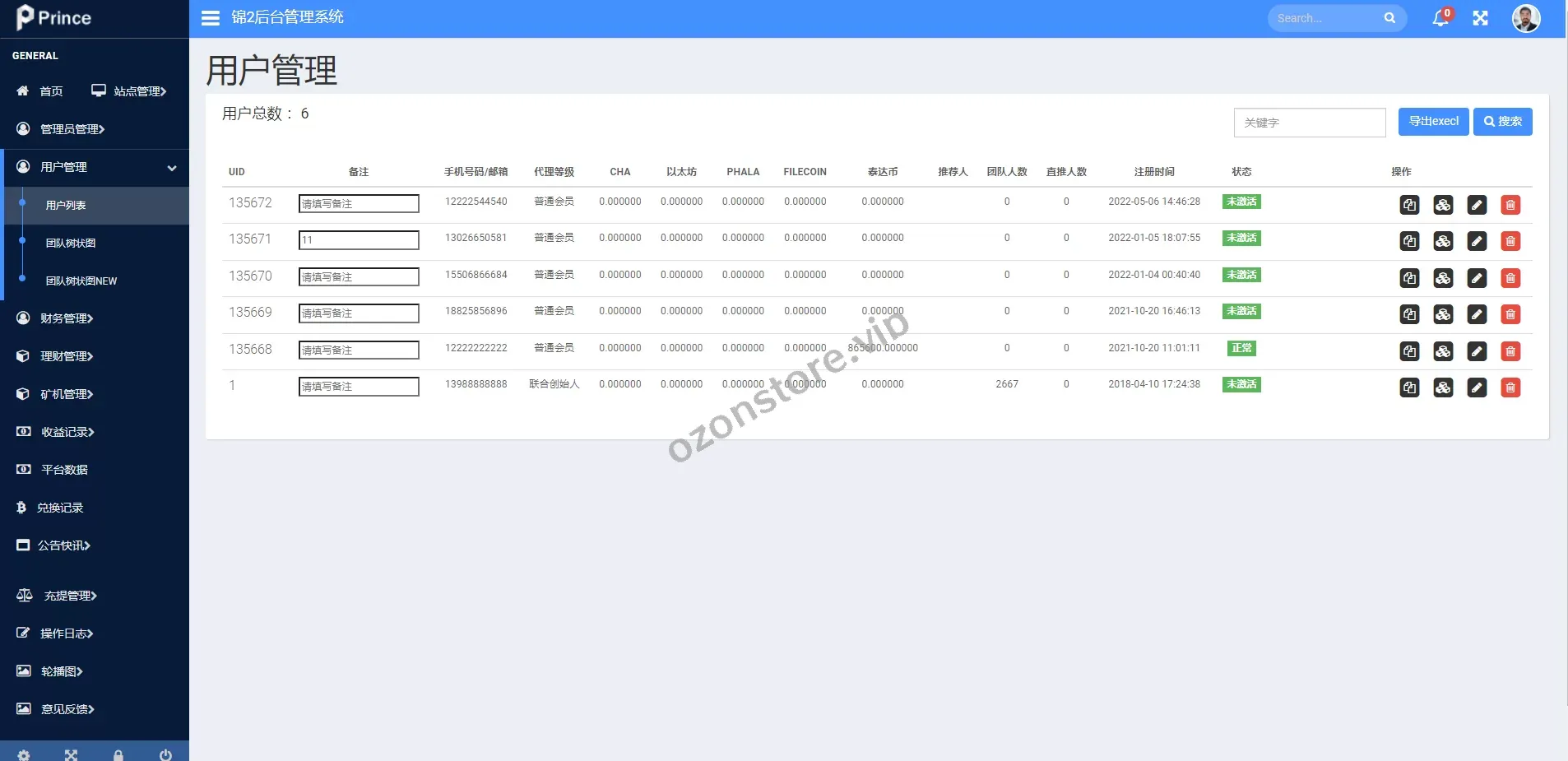Image resolution: width=1568 pixels, height=761 pixels.
Task: Click the hamburger menu icon in header
Action: (x=211, y=18)
